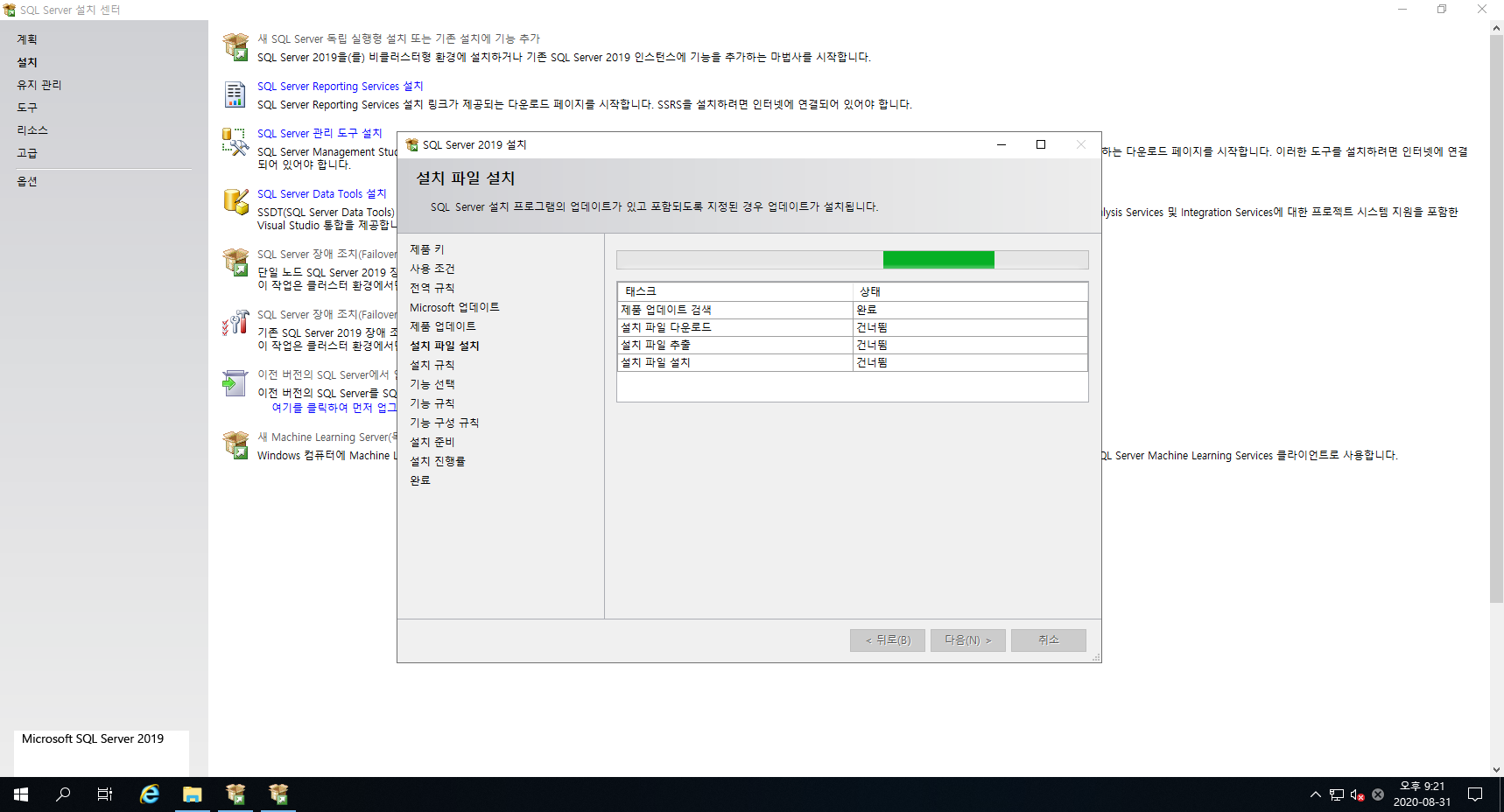Image resolution: width=1504 pixels, height=812 pixels.
Task: Open the Windows Start menu
Action: pos(21,794)
